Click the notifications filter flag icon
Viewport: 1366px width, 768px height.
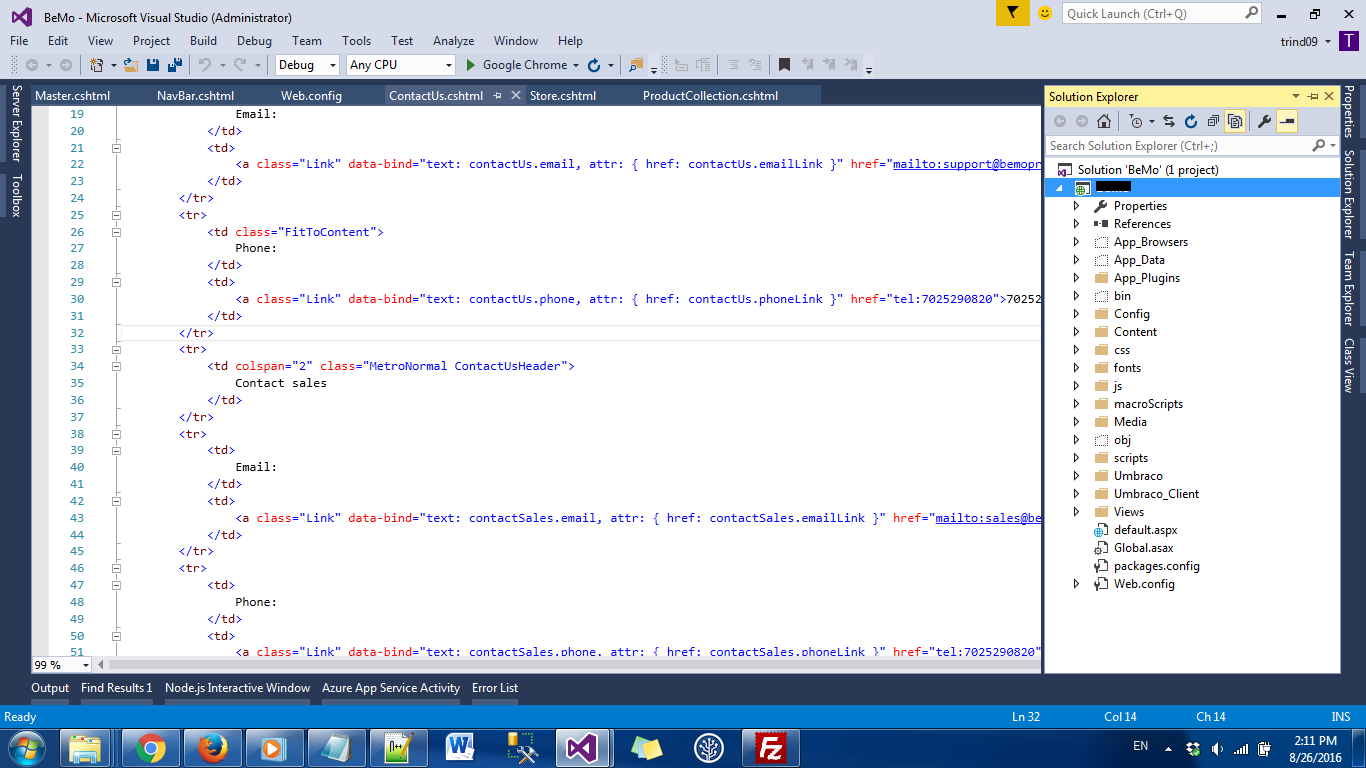pyautogui.click(x=1012, y=13)
